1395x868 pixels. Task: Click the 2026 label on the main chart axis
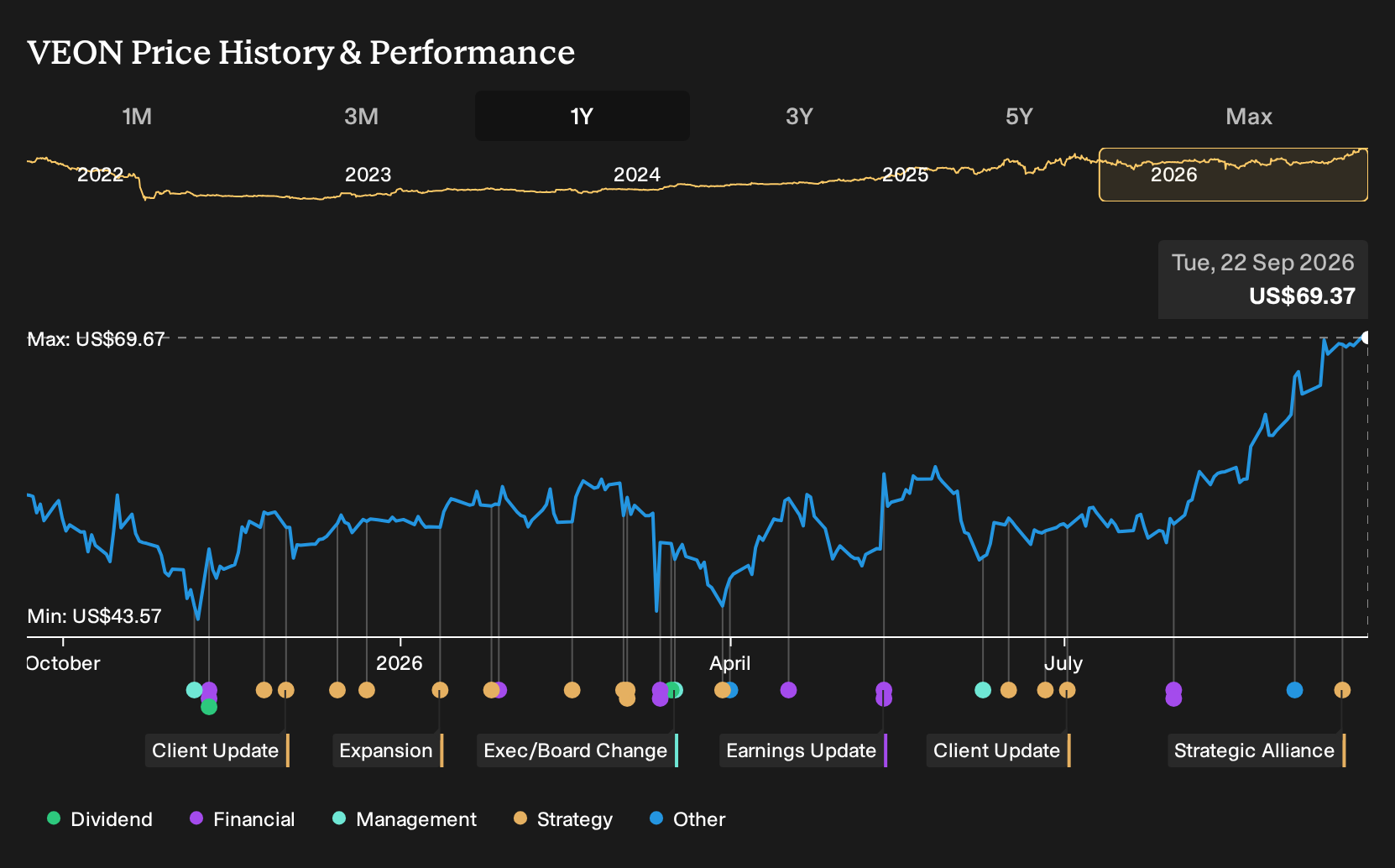[400, 663]
